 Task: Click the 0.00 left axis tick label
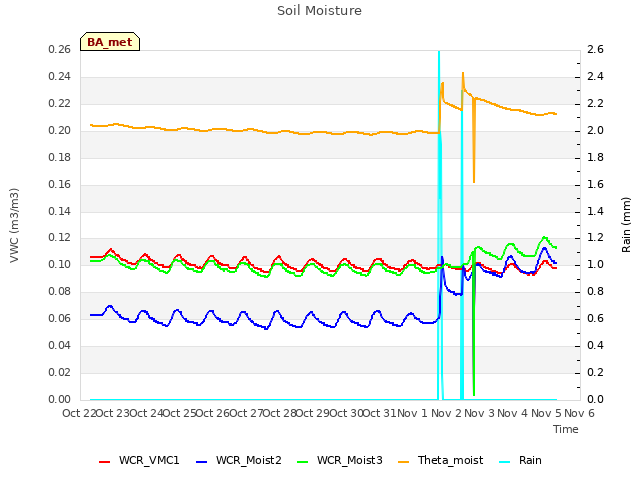tap(60, 399)
